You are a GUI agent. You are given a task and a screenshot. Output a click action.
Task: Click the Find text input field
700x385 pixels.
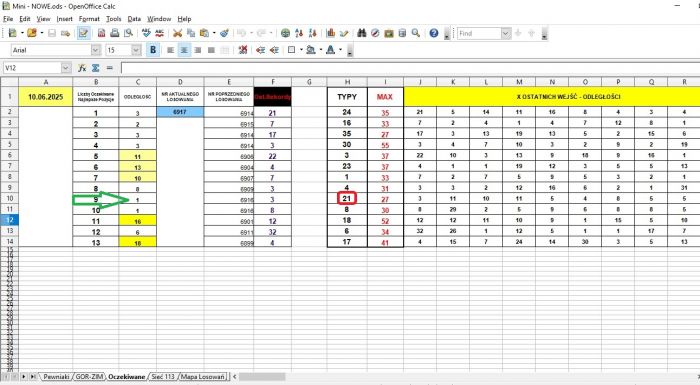pyautogui.click(x=479, y=33)
